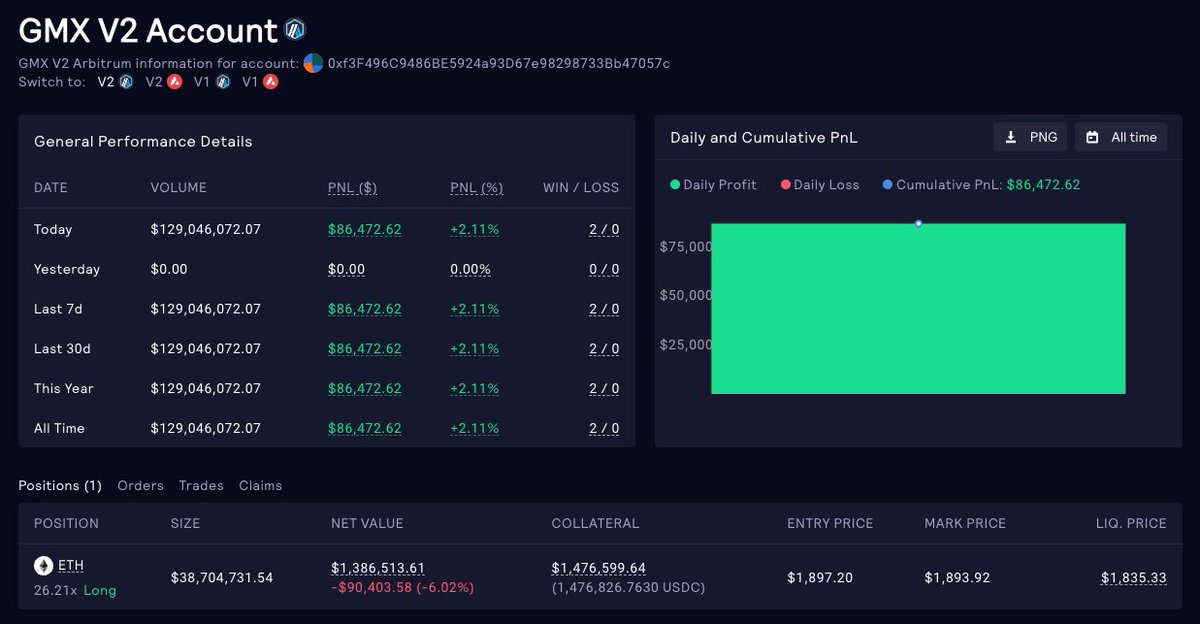This screenshot has width=1200, height=624.
Task: Click the account avatar icon before the address
Action: (313, 63)
